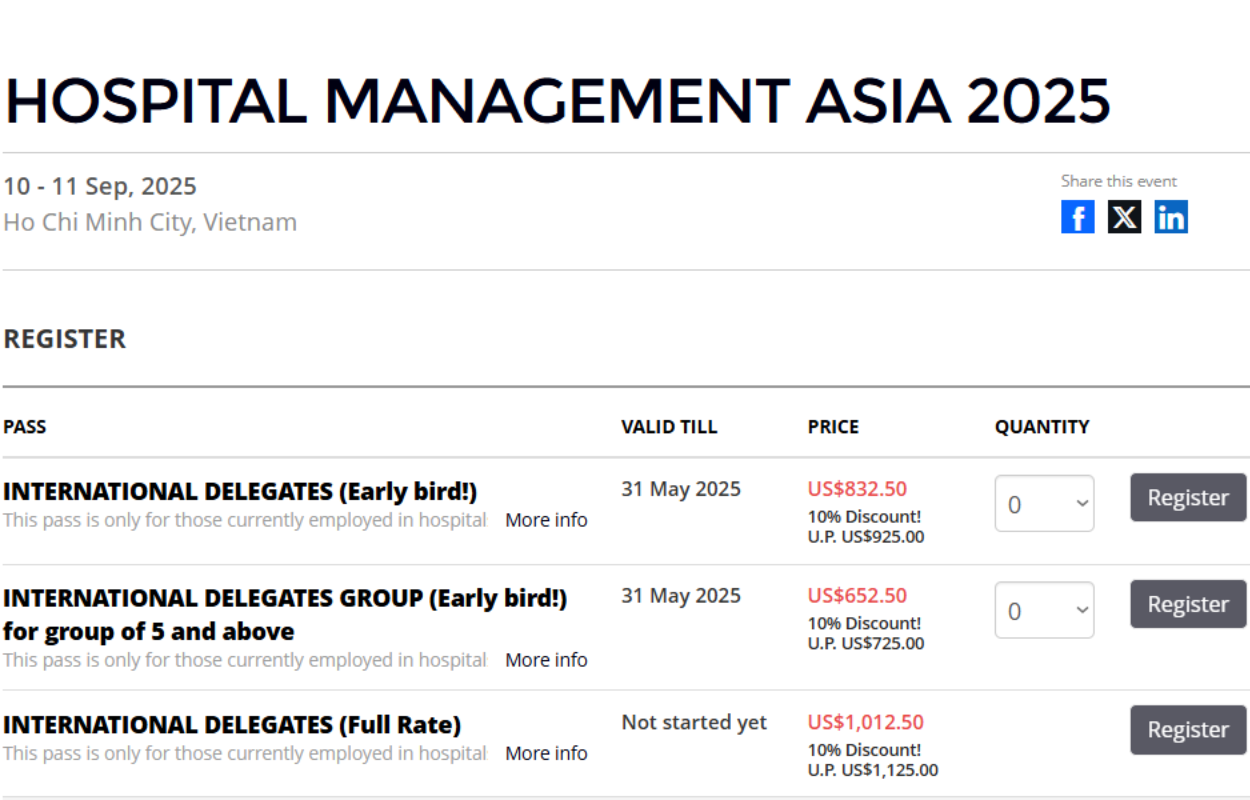Select the event date 10 - 11 Sep, 2025
Image resolution: width=1250 pixels, height=800 pixels.
(x=100, y=186)
